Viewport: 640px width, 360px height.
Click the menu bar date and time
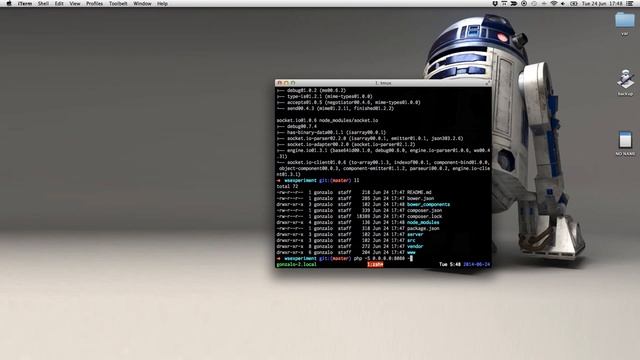point(602,4)
